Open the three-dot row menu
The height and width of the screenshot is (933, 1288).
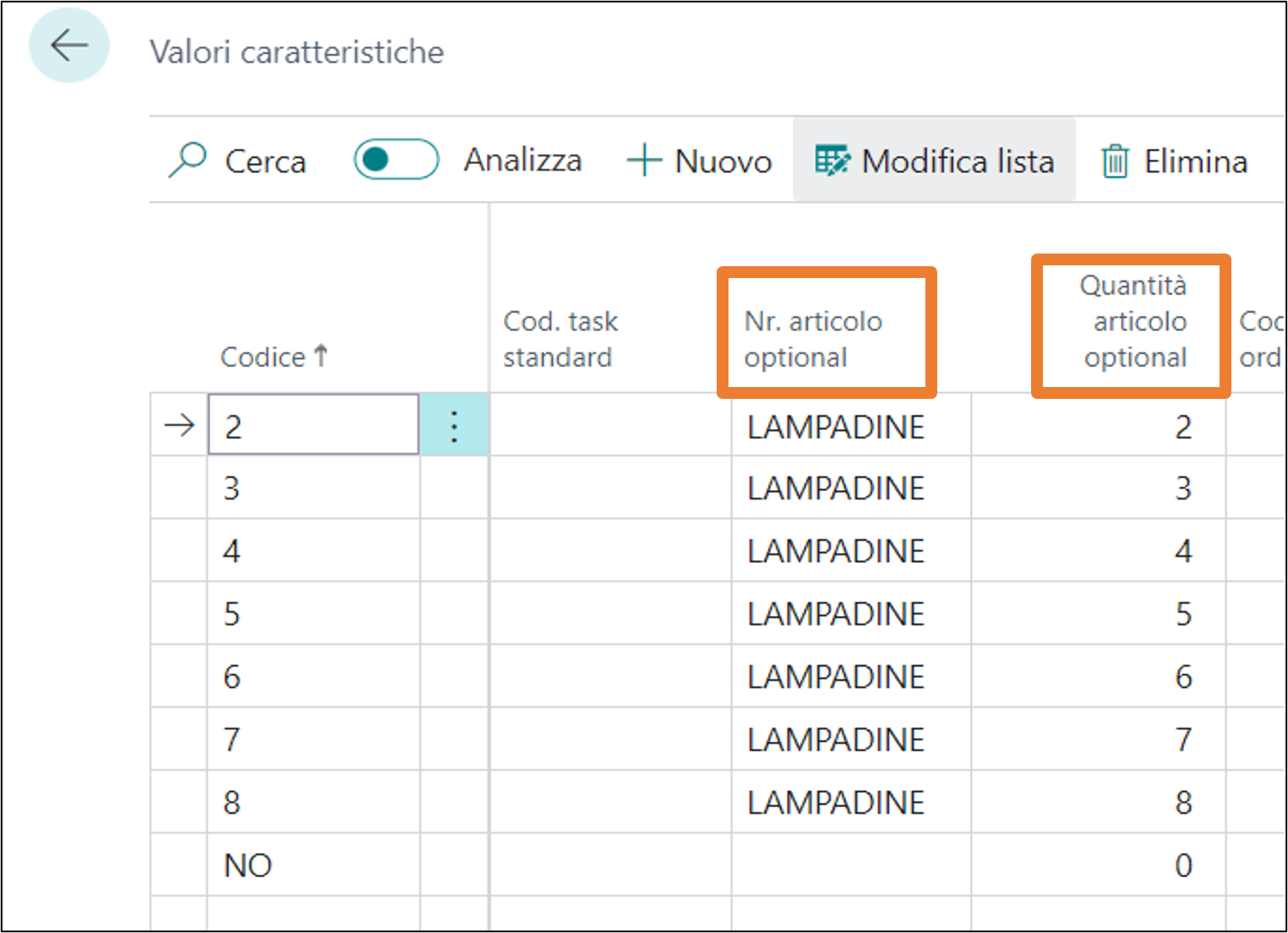click(x=454, y=426)
